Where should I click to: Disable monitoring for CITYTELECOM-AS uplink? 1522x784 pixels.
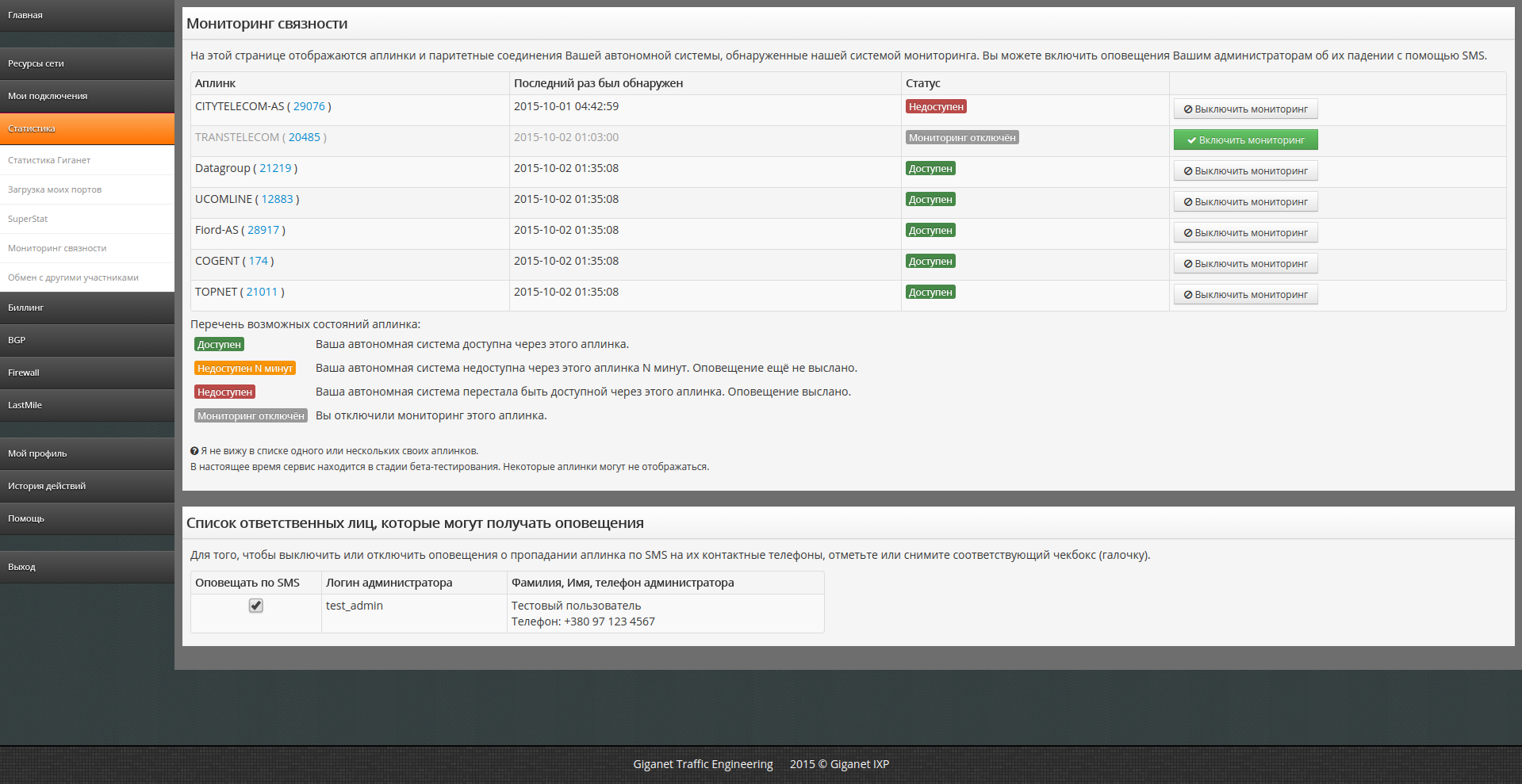point(1245,109)
